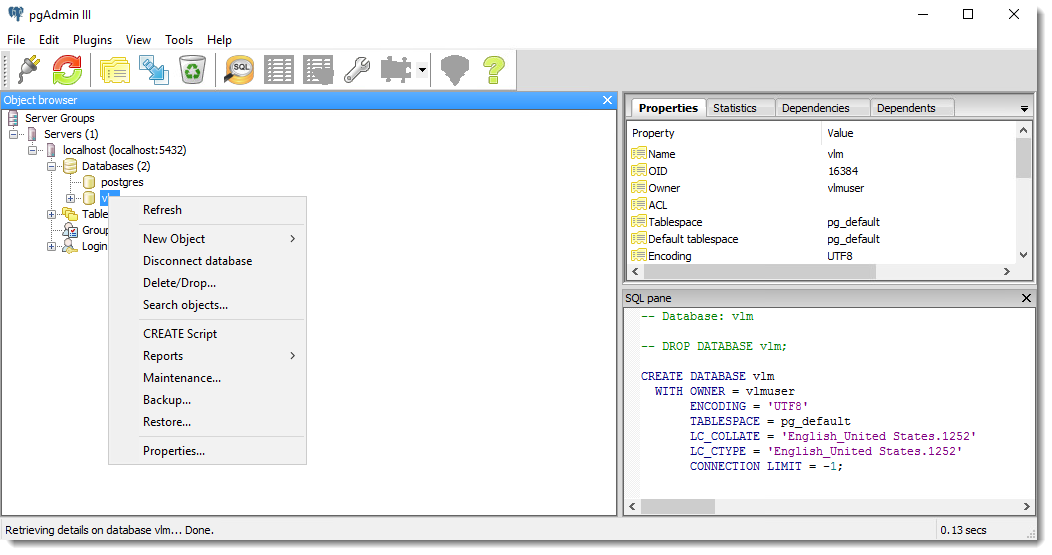The height and width of the screenshot is (555, 1052).
Task: Collapse the Servers tree node
Action: 13,134
